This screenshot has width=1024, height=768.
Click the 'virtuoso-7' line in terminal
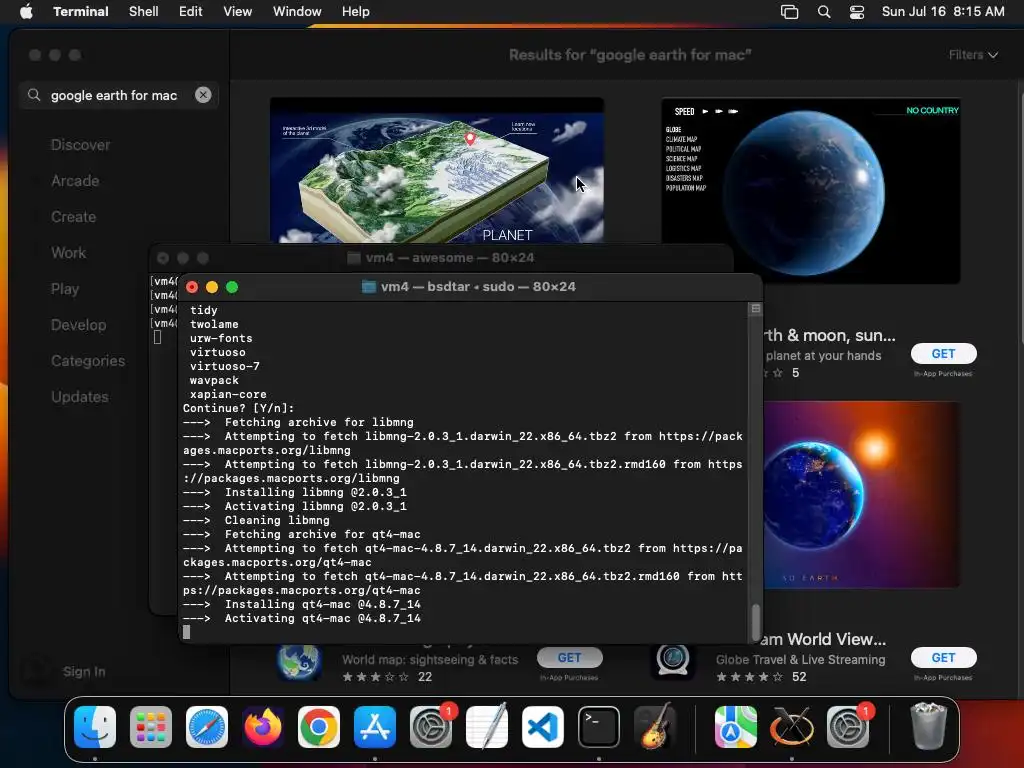click(x=225, y=366)
